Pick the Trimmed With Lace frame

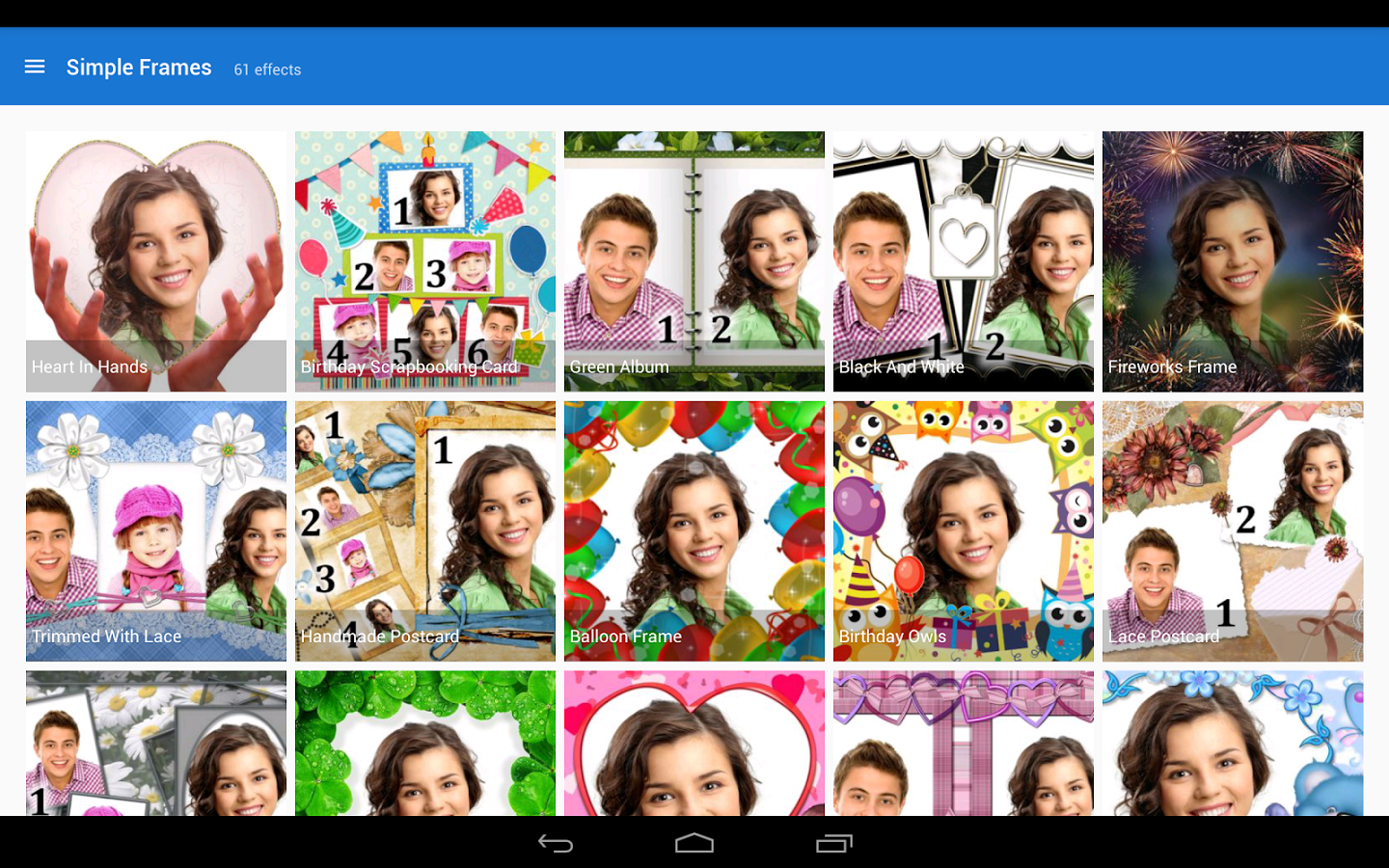[155, 530]
